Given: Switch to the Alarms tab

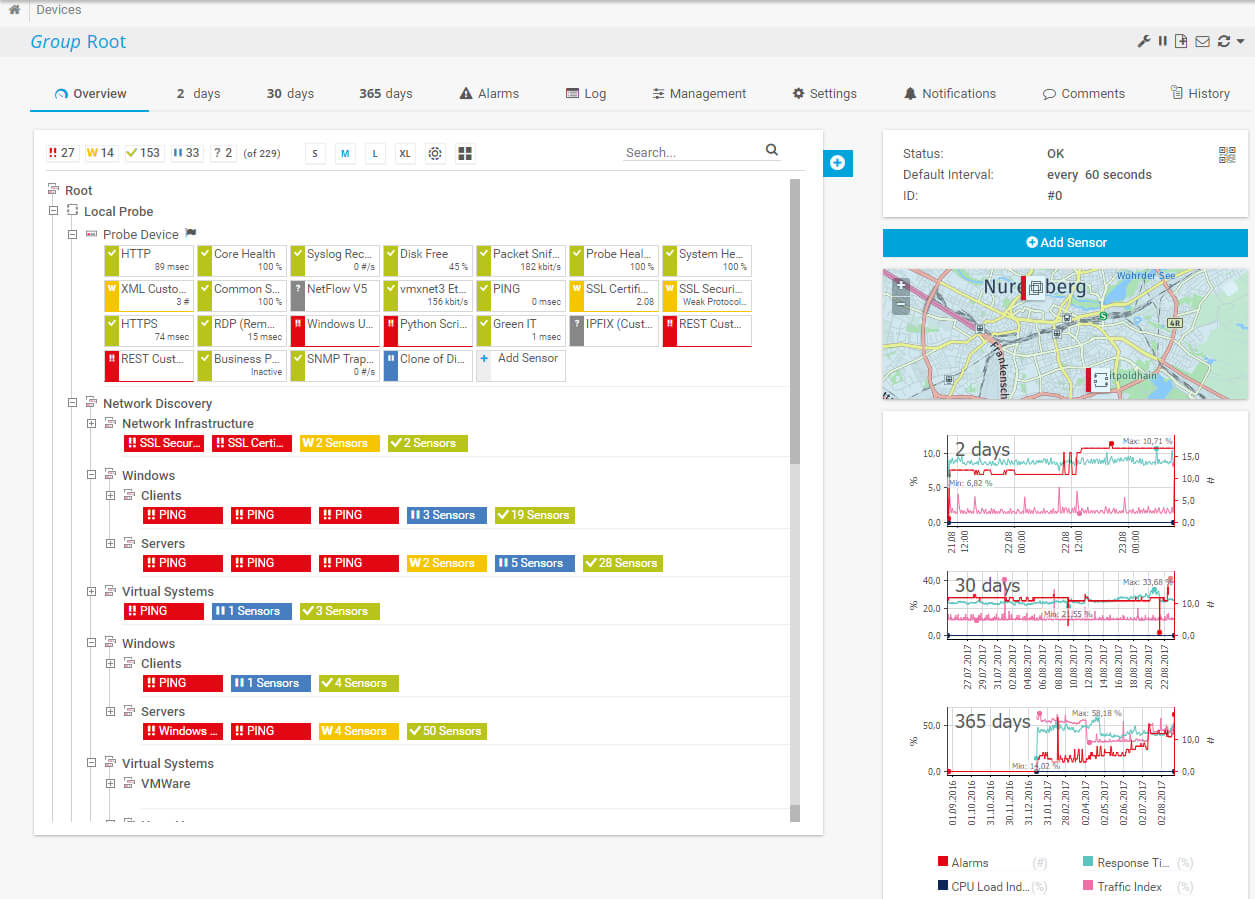Looking at the screenshot, I should 489,93.
